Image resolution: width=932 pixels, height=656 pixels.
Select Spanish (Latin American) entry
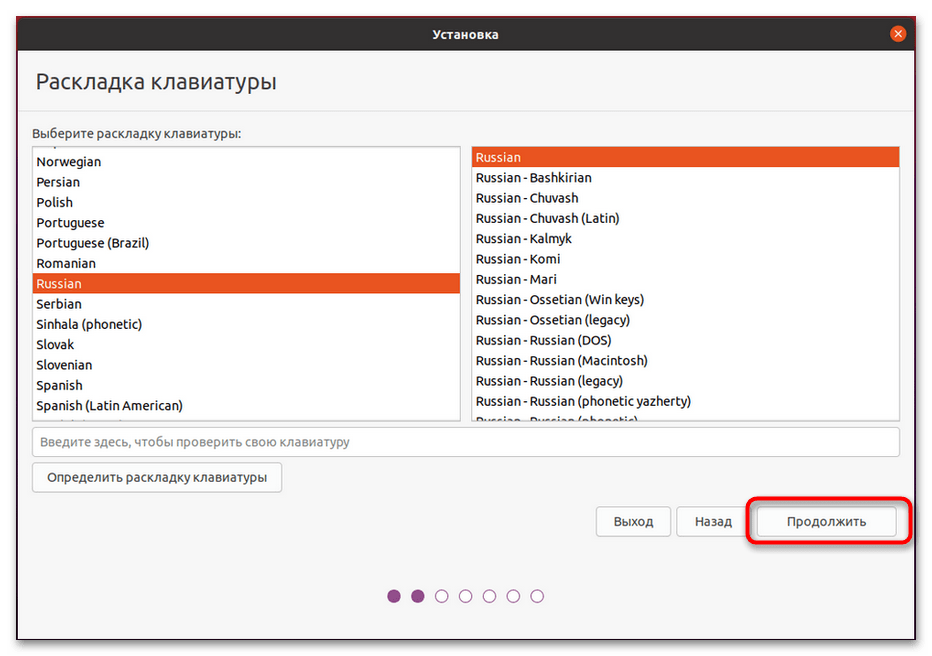[x=109, y=406]
